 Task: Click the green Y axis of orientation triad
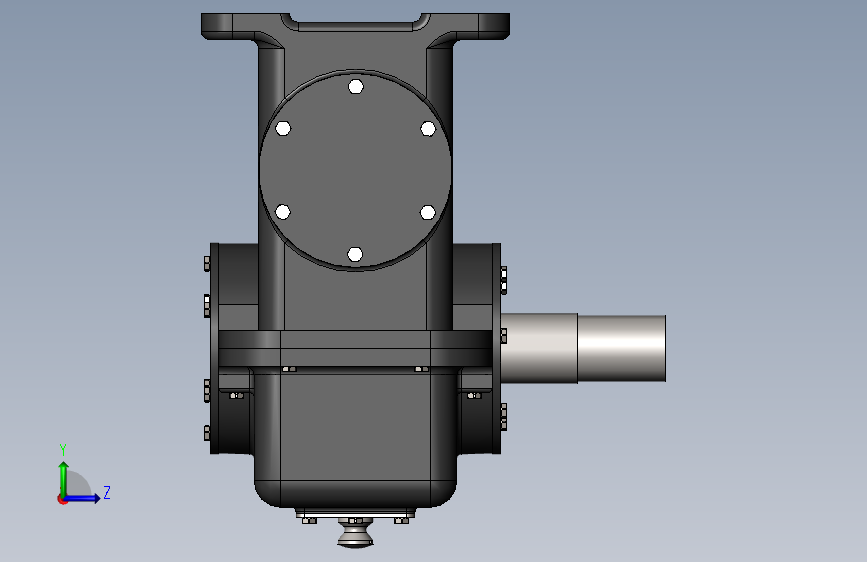(x=63, y=479)
